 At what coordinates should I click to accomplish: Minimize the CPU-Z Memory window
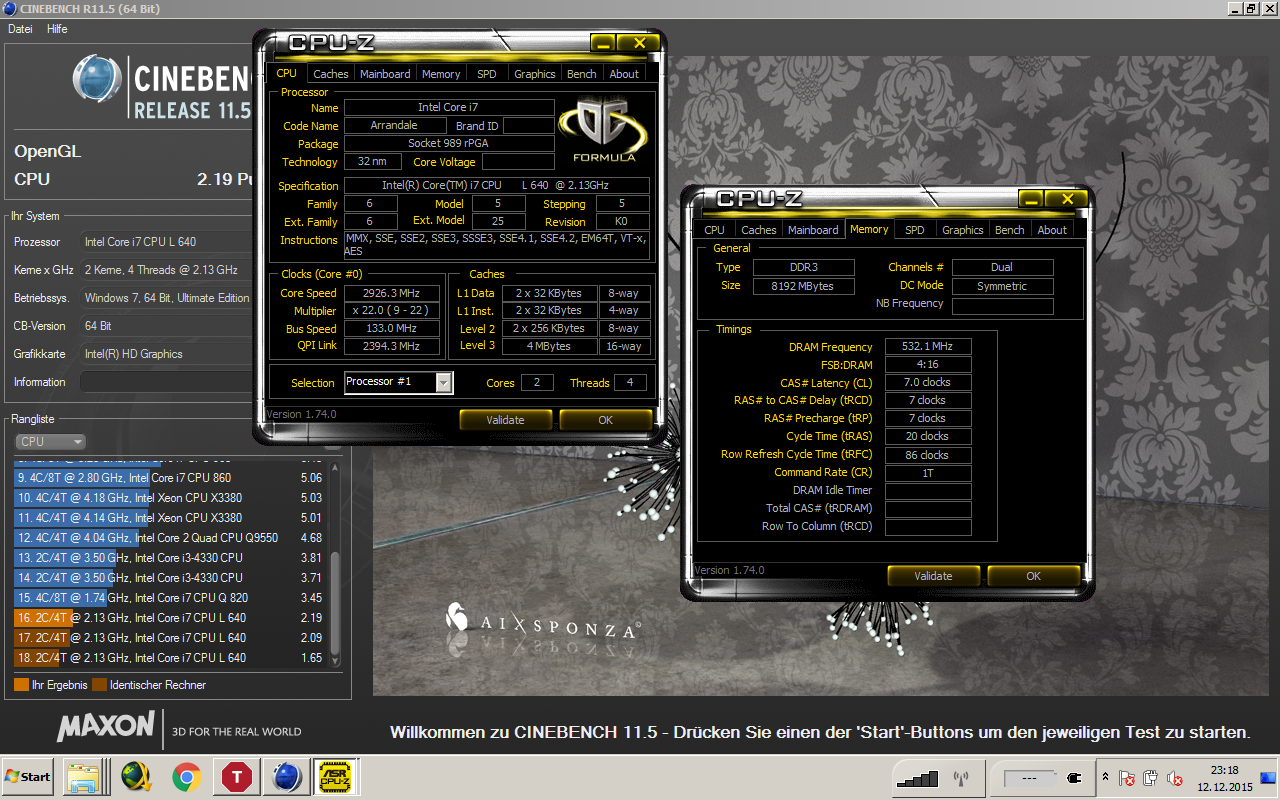pyautogui.click(x=1029, y=199)
